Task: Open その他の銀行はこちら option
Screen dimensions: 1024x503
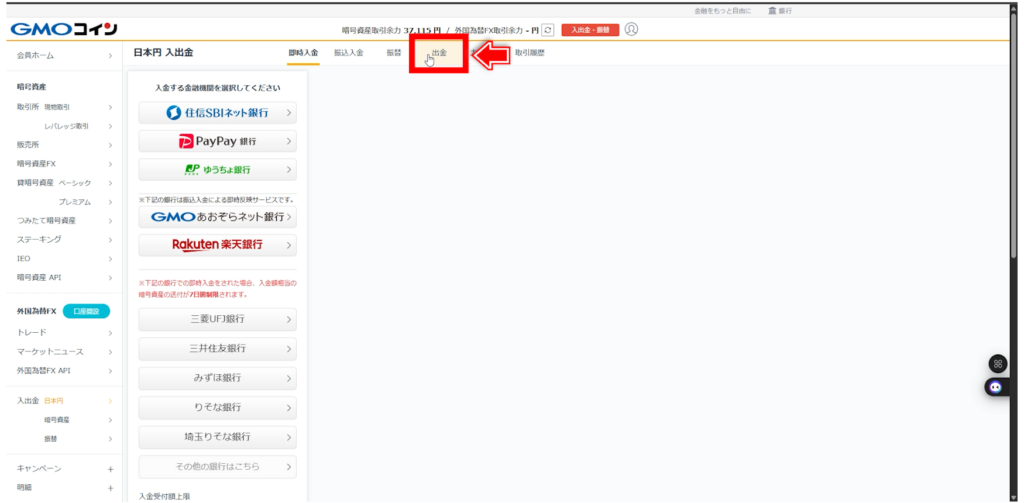Action: pos(217,467)
